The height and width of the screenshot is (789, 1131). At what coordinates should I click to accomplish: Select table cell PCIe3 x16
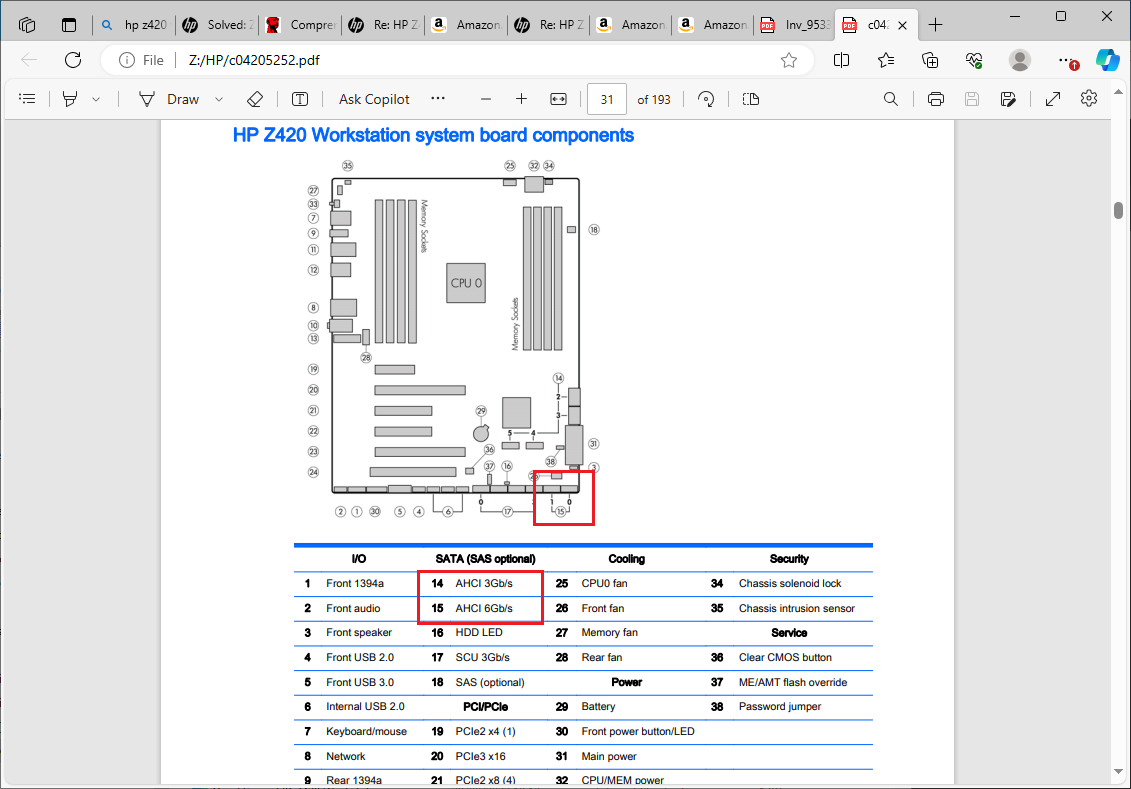point(480,756)
